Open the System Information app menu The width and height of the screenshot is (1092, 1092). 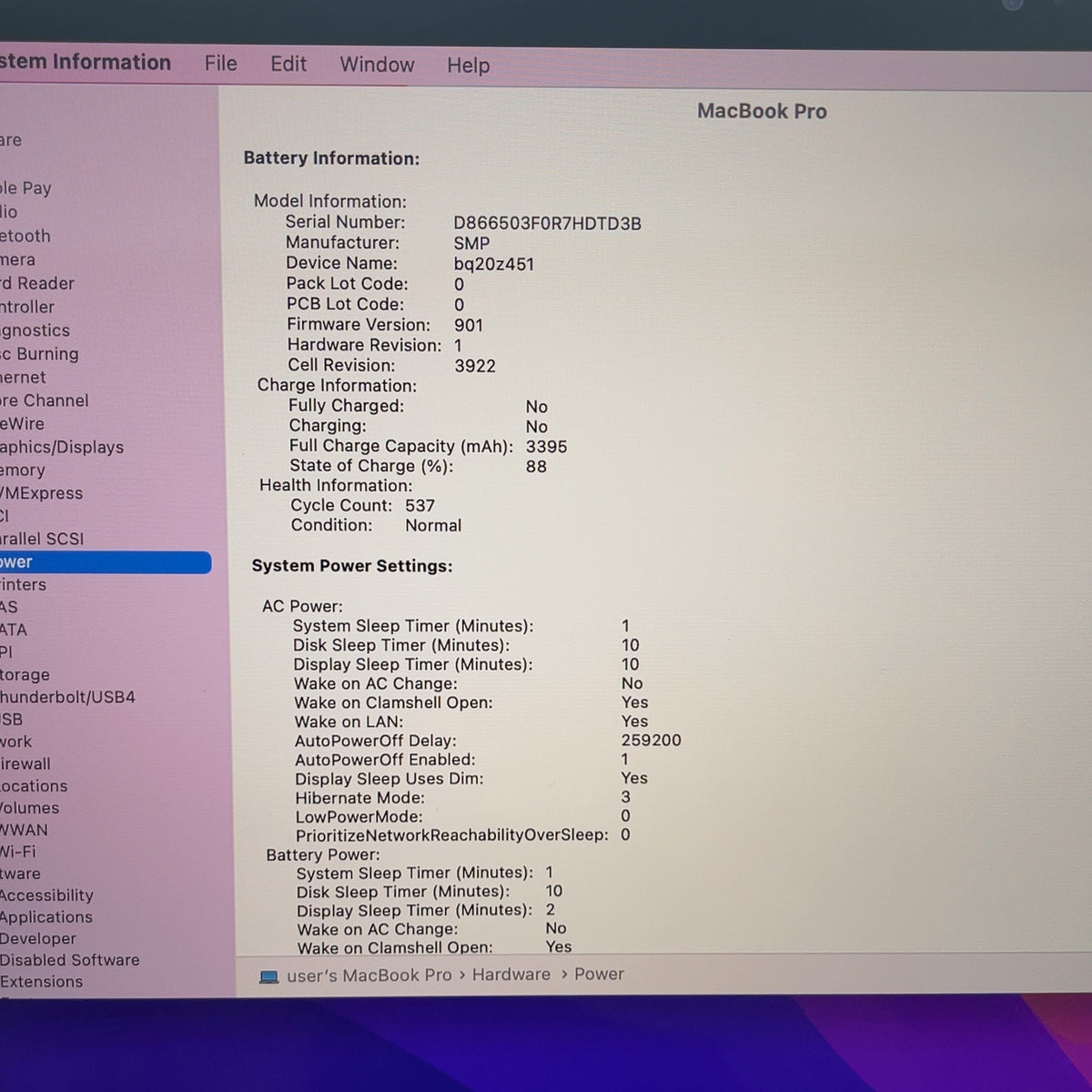pyautogui.click(x=86, y=62)
